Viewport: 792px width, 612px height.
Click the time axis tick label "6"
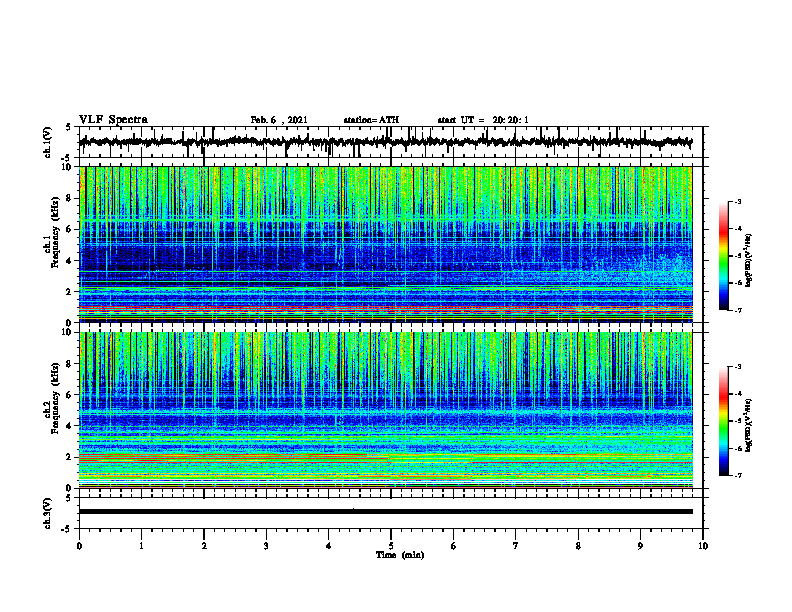pos(453,546)
